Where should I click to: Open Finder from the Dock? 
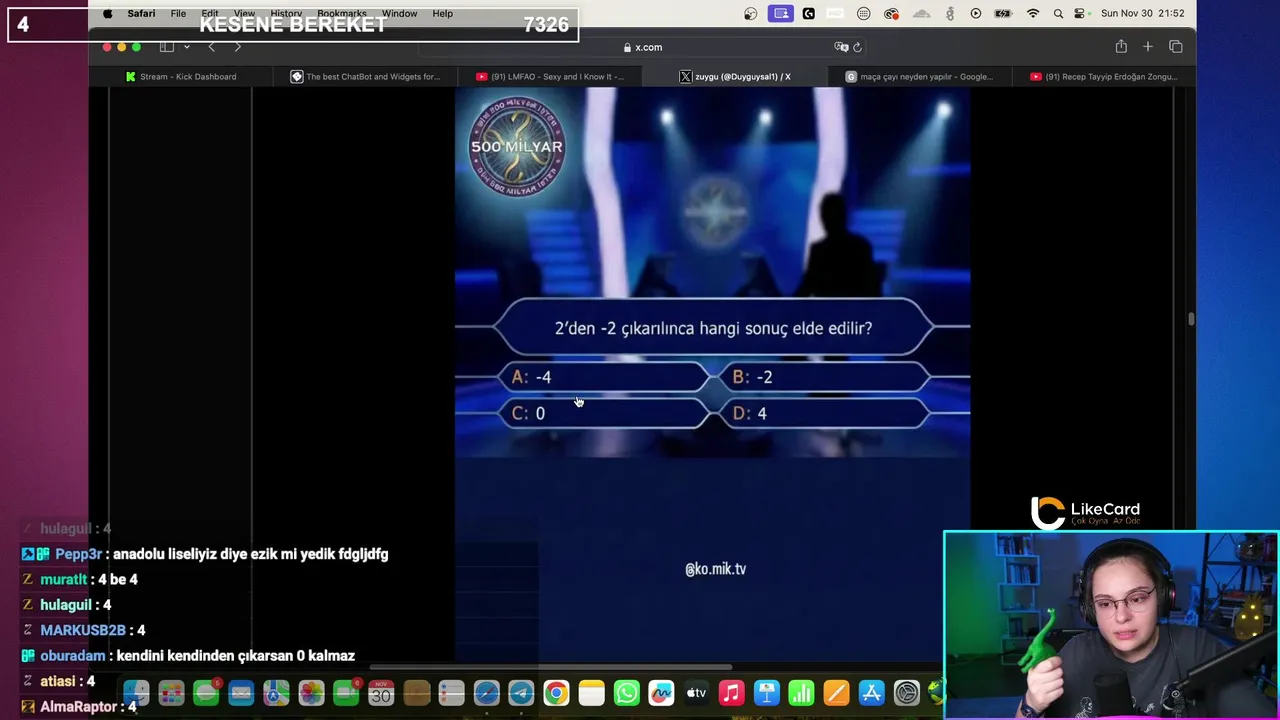tap(136, 693)
